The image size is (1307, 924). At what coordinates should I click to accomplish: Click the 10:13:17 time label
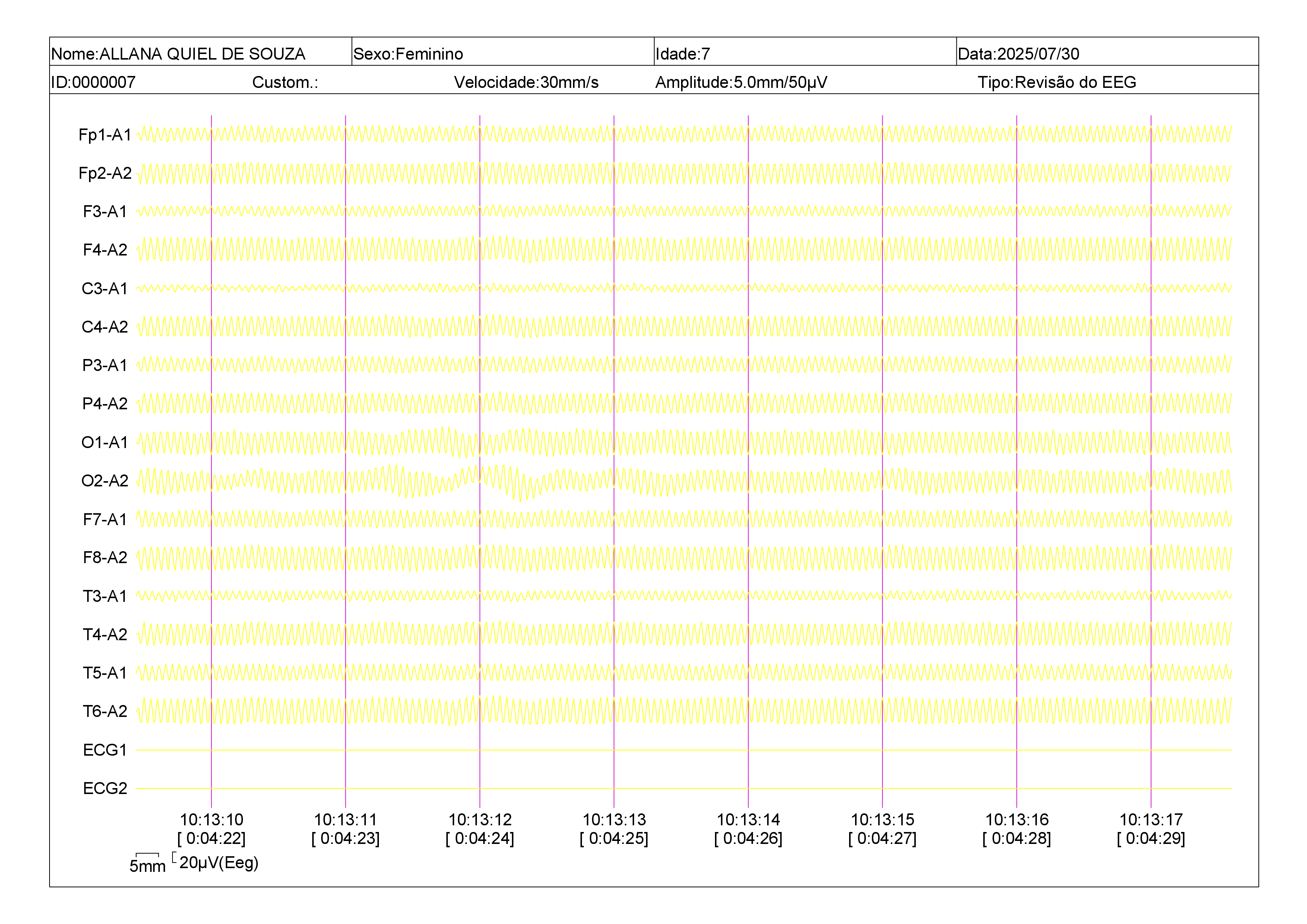[1151, 820]
